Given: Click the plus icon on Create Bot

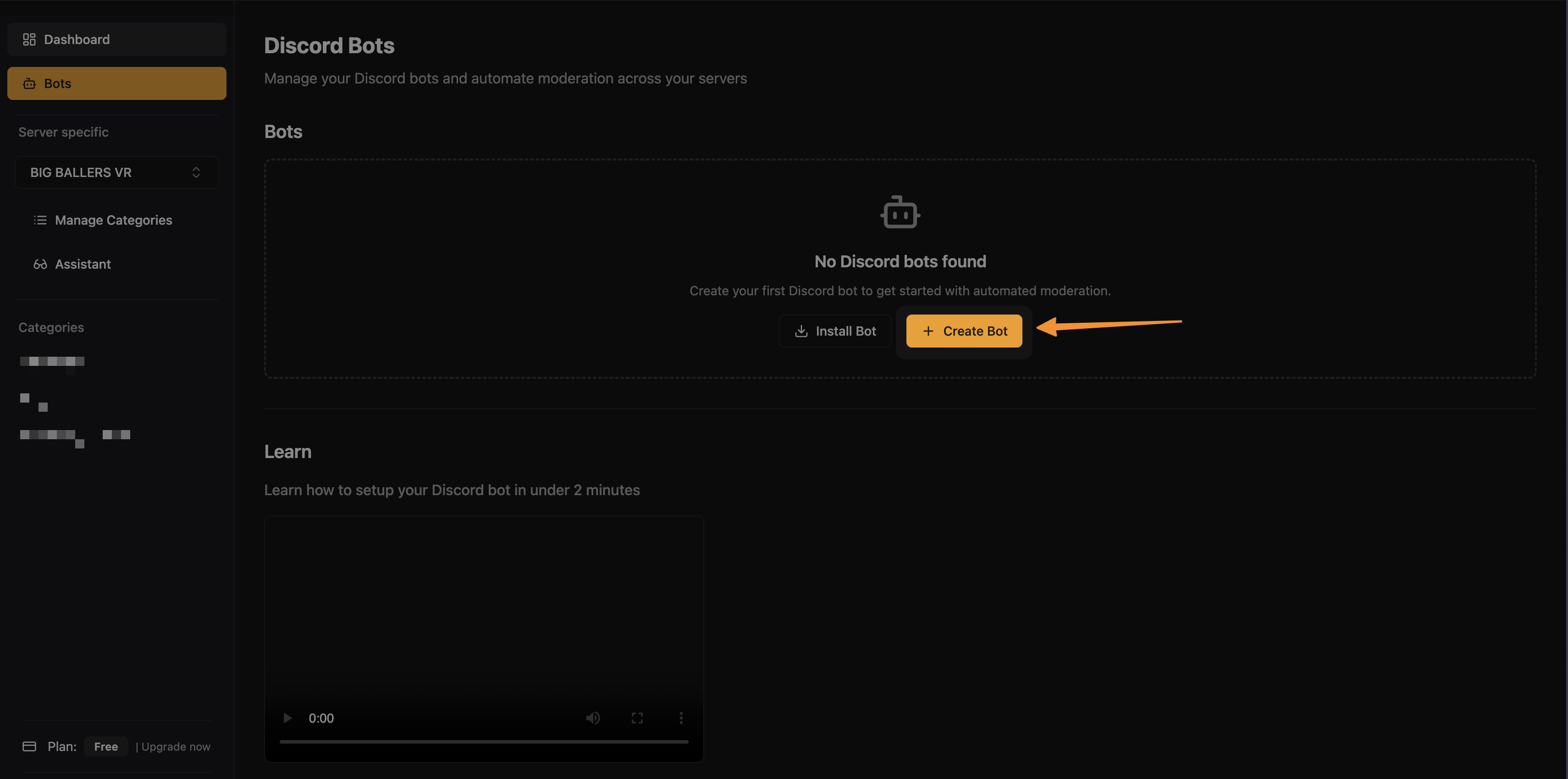Looking at the screenshot, I should [928, 331].
